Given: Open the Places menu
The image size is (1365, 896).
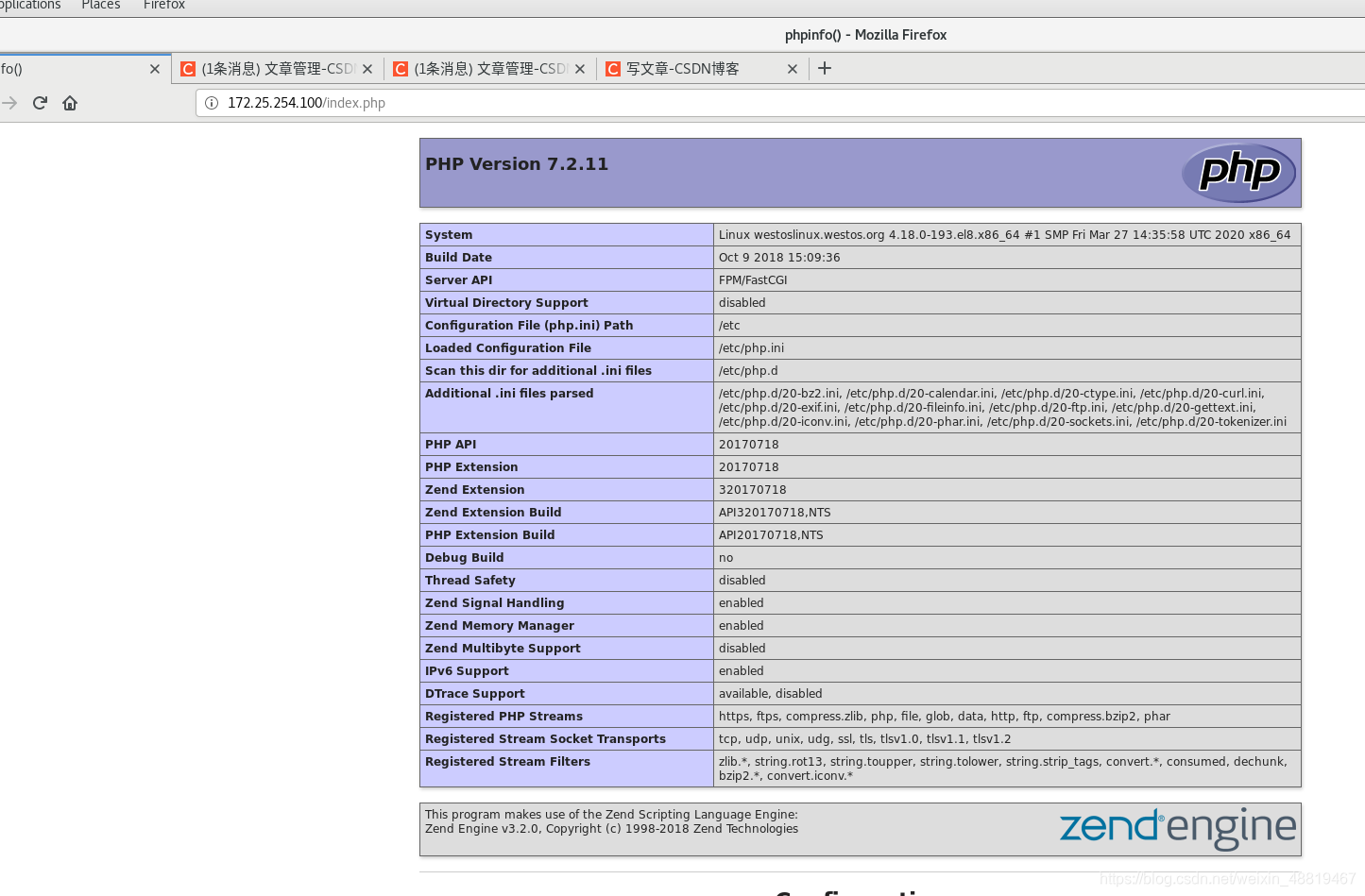Looking at the screenshot, I should tap(101, 6).
